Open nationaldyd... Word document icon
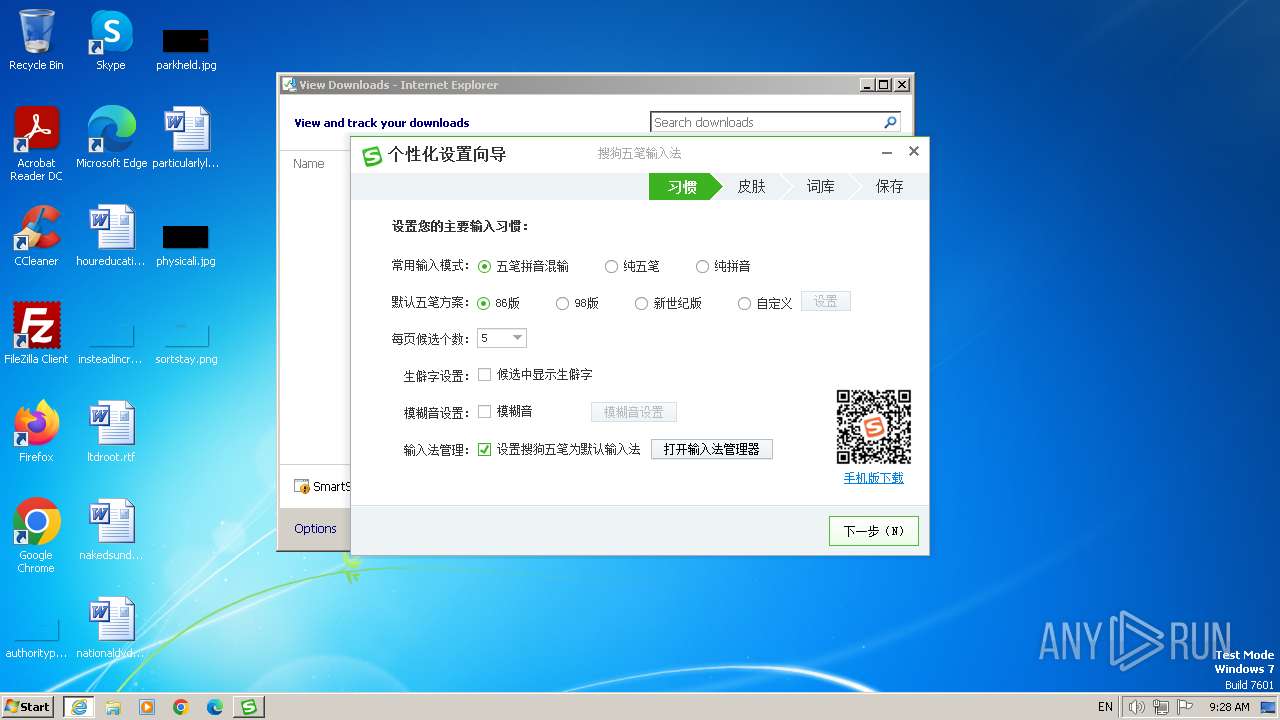Screen dimensions: 1280x720 click(111, 627)
